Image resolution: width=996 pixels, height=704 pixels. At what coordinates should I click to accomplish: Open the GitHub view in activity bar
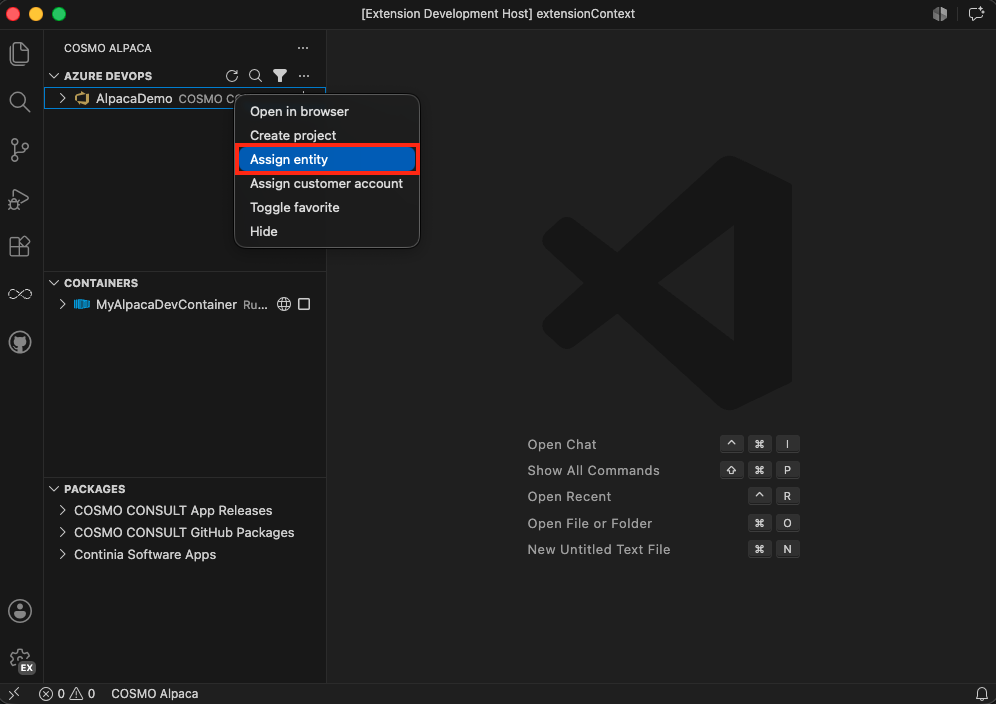point(20,342)
